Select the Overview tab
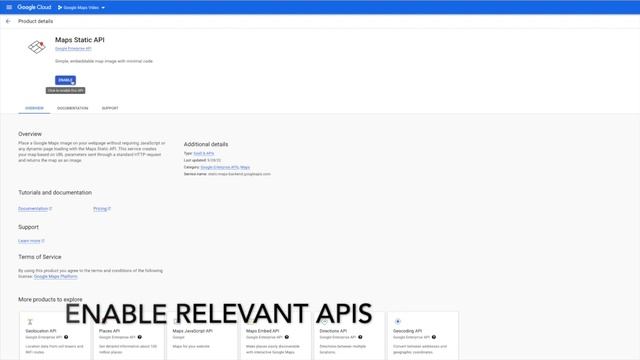 [34, 108]
